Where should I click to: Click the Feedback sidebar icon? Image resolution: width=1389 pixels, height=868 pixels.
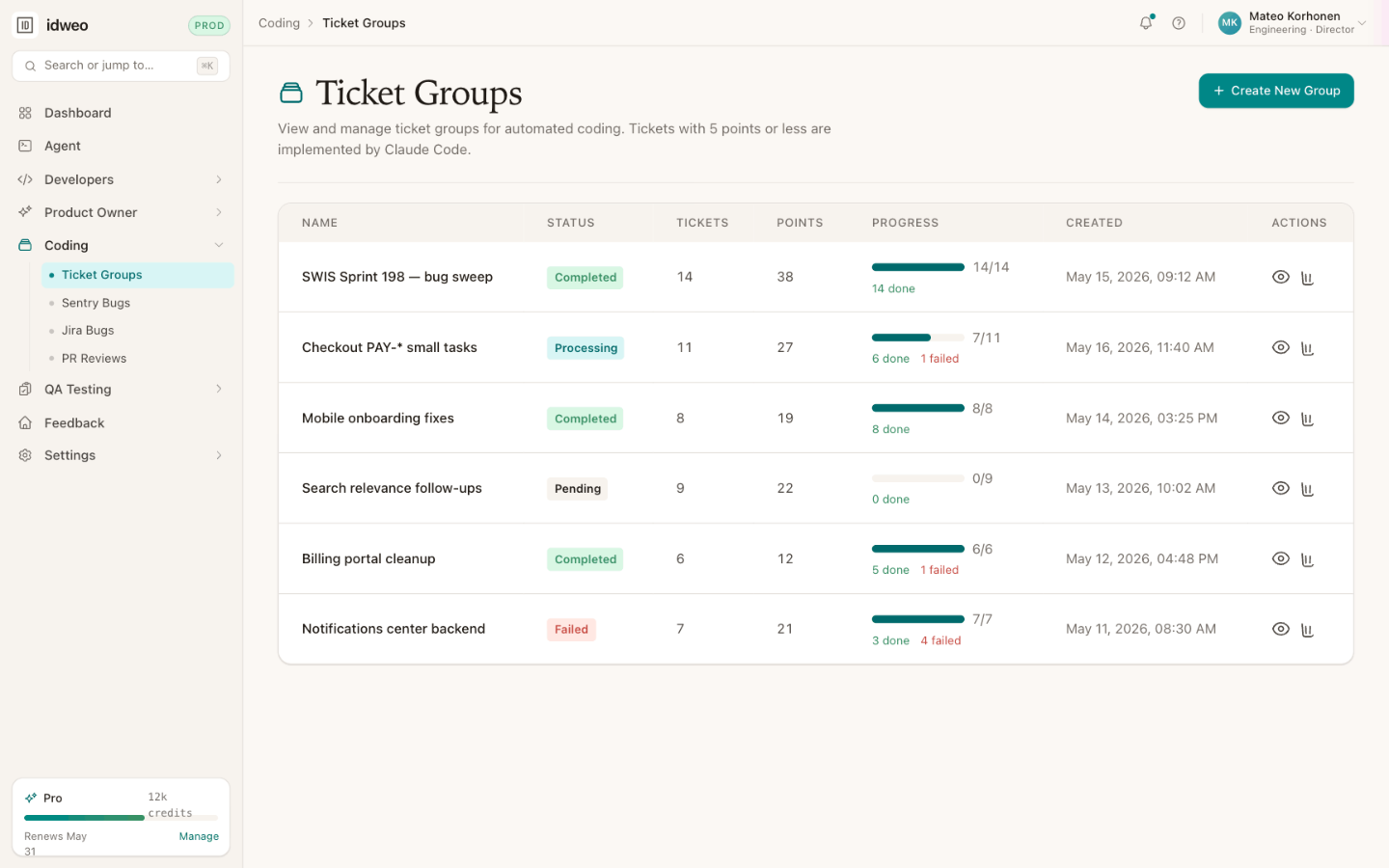25,422
